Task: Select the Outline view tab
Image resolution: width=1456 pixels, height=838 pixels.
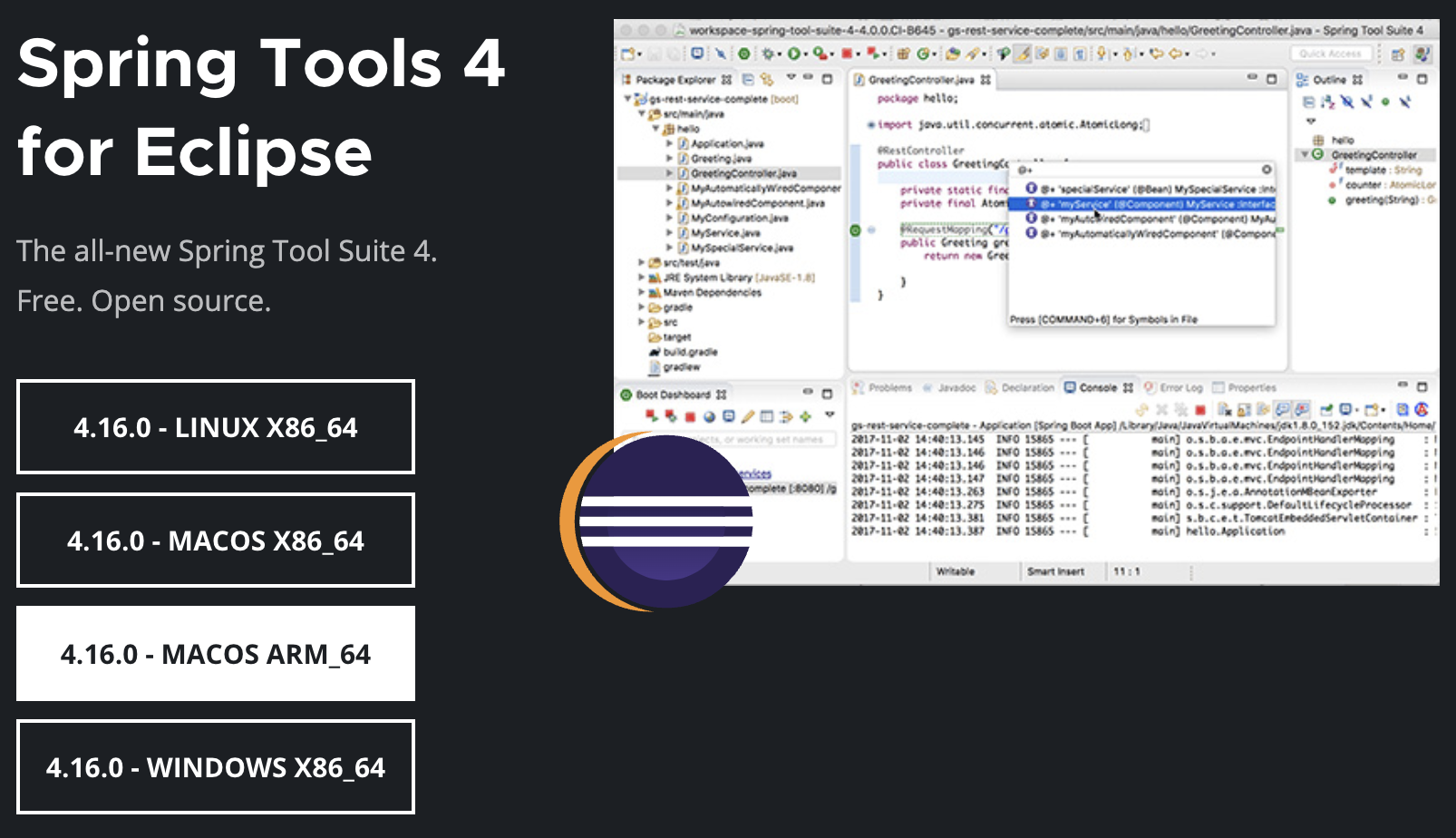Action: click(x=1329, y=80)
